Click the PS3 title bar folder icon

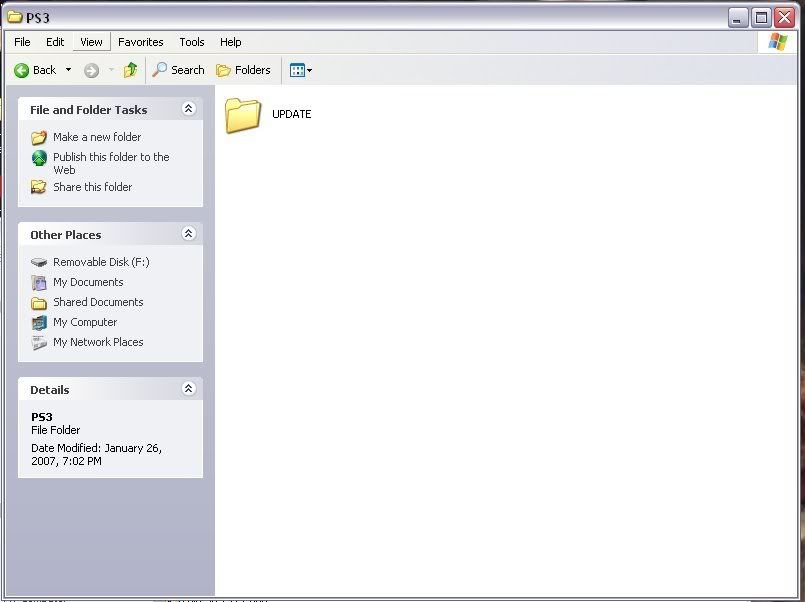point(15,17)
